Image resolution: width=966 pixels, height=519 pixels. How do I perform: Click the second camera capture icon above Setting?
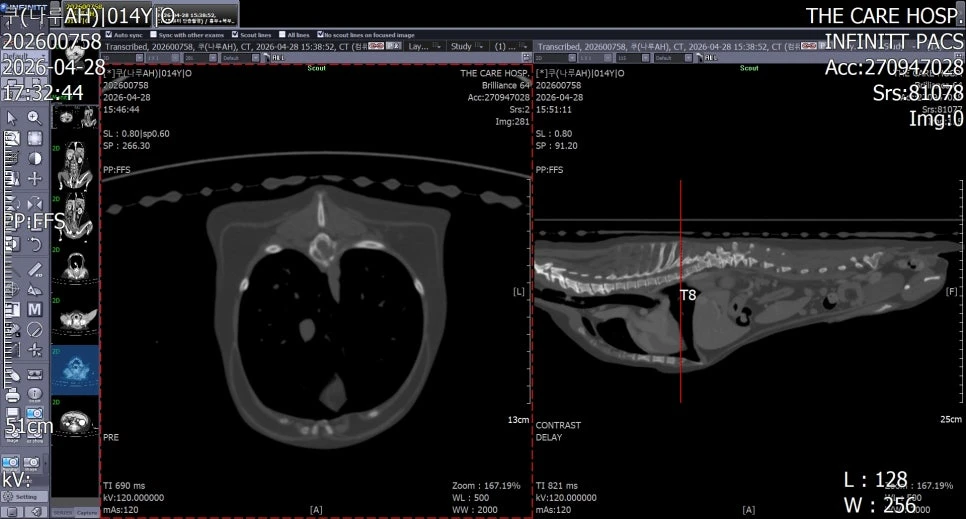pos(32,462)
